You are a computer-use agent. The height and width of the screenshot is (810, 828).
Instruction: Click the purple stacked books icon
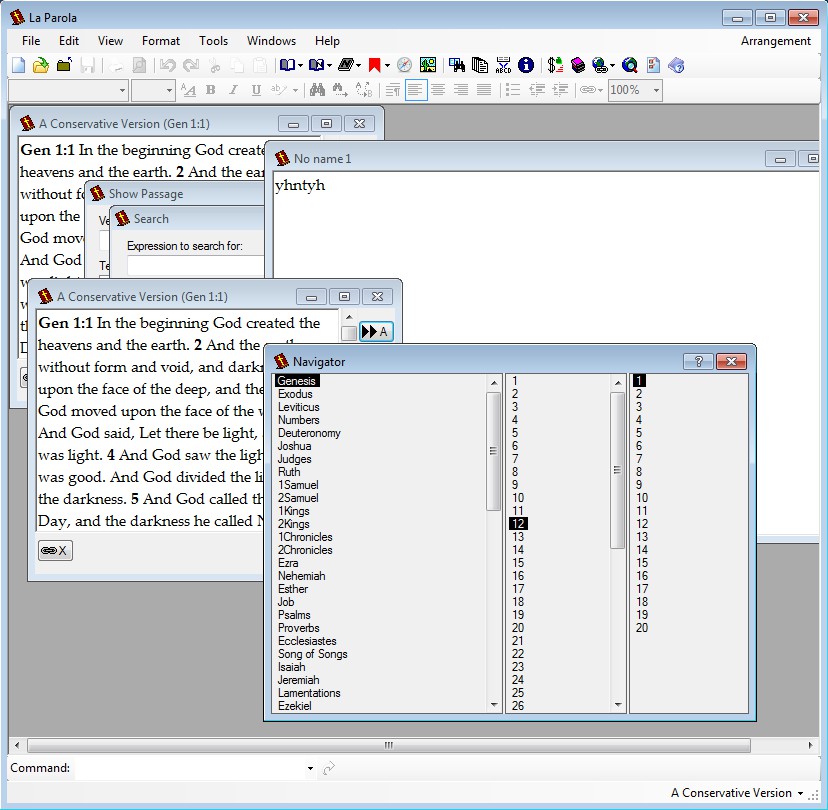[x=578, y=65]
